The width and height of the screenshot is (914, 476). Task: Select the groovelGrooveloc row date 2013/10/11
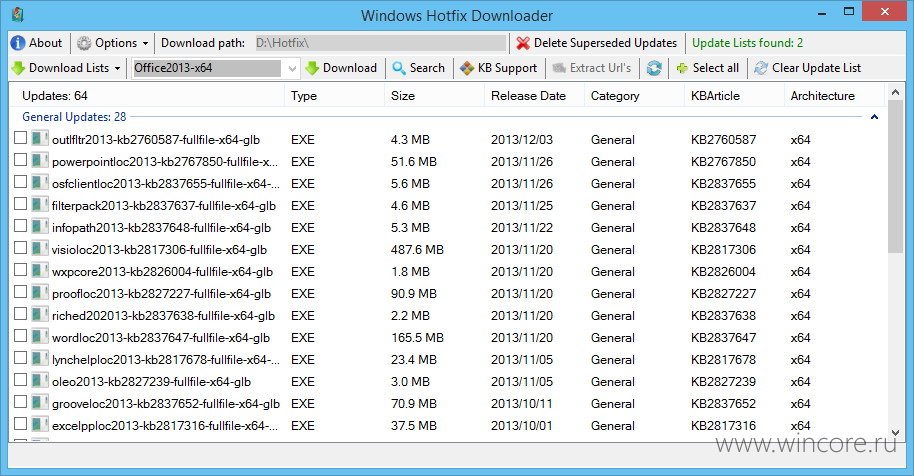[x=522, y=404]
